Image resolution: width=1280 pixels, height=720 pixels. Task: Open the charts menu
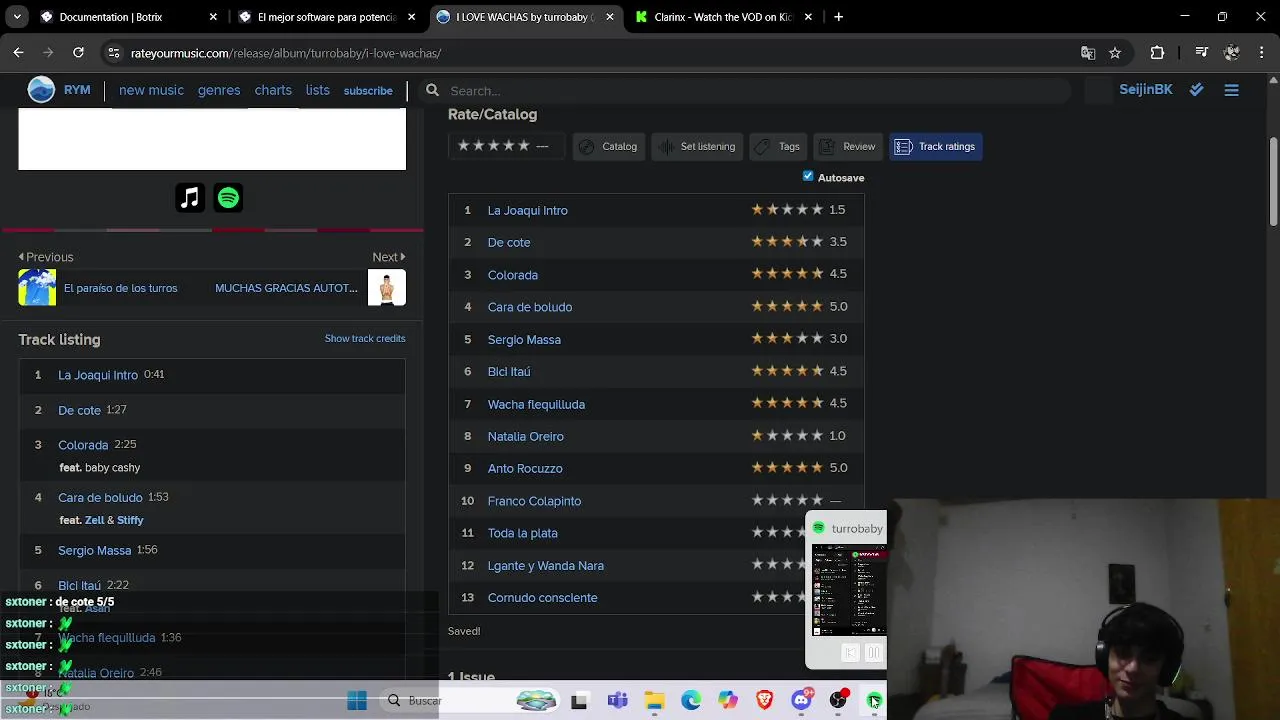coord(273,90)
